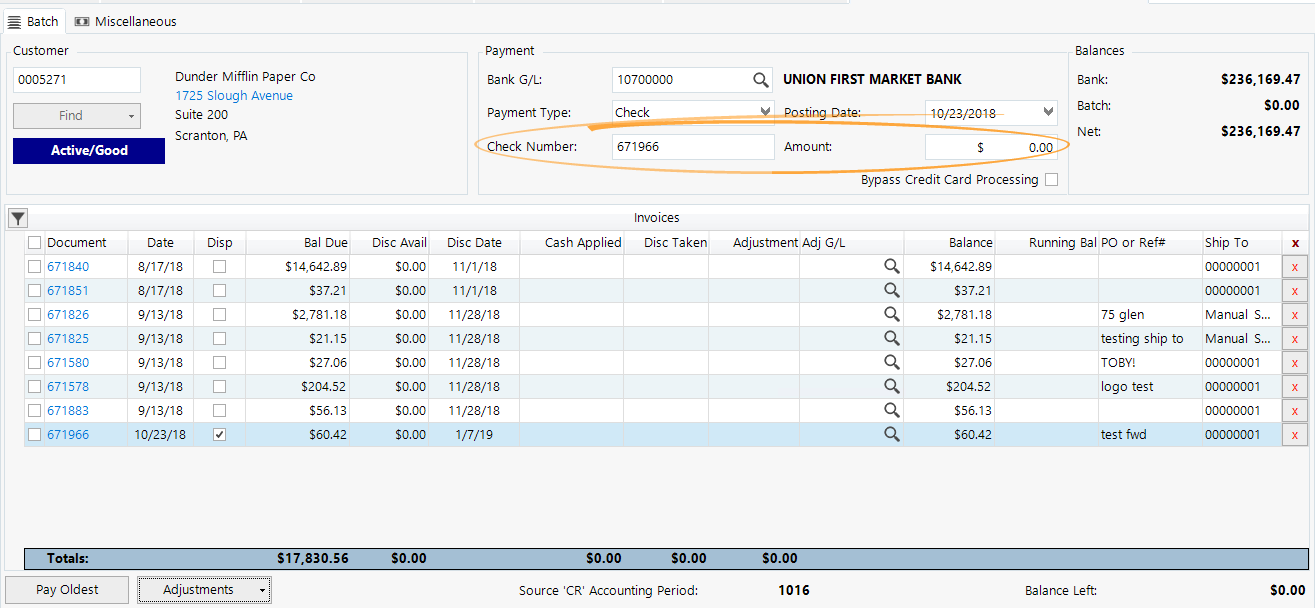The image size is (1315, 608).
Task: Uncheck Disp checkbox for invoice 671966
Action: [219, 435]
